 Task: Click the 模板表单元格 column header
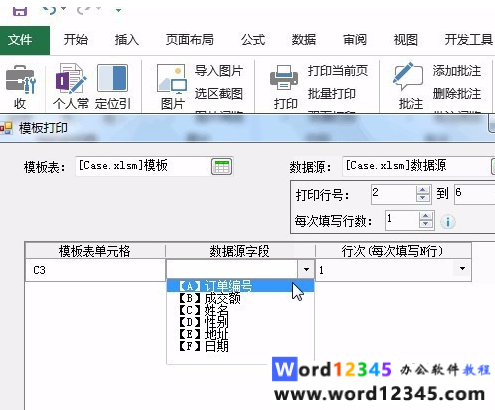point(95,251)
